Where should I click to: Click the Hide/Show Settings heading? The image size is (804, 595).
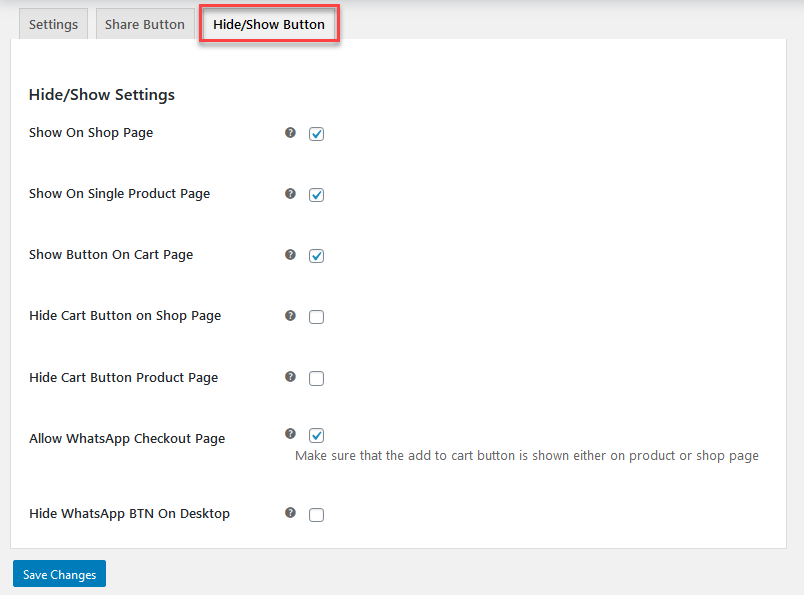102,95
